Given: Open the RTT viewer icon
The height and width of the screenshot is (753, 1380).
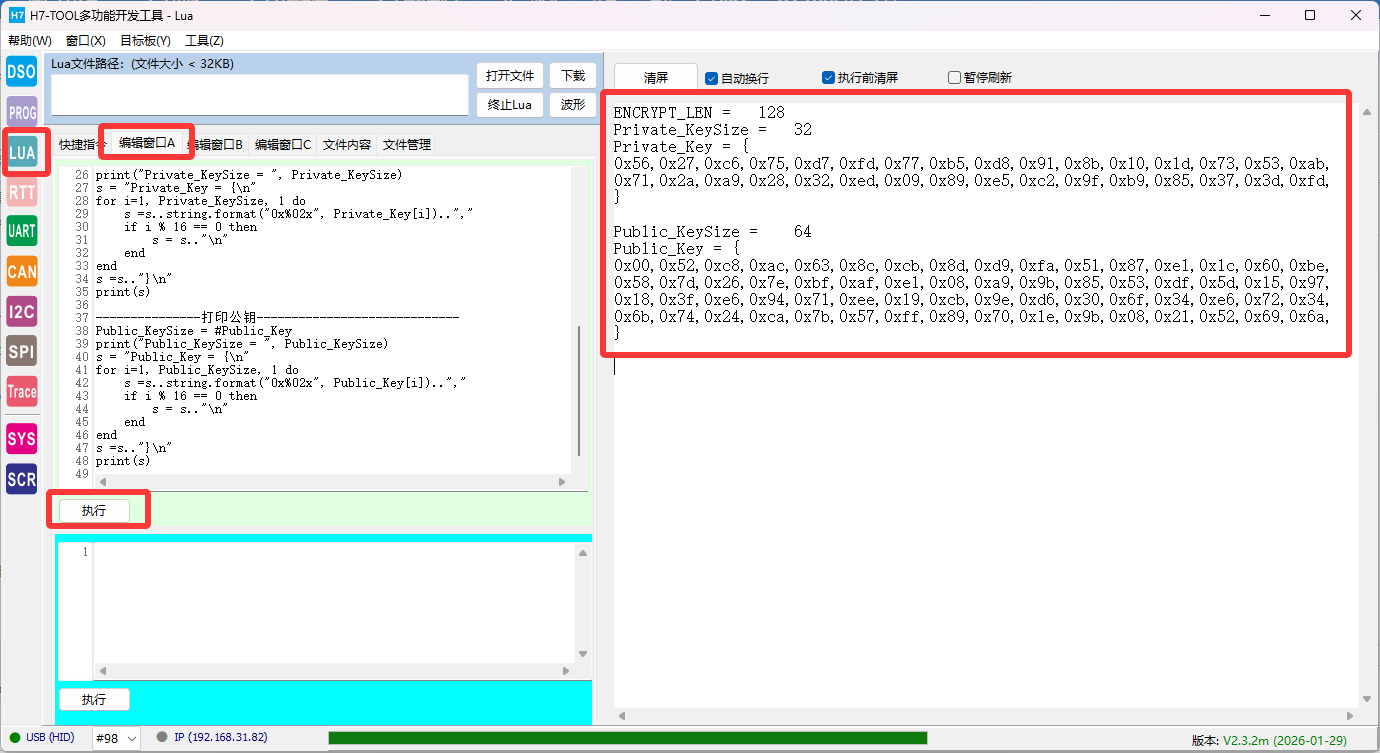Looking at the screenshot, I should click(x=22, y=191).
